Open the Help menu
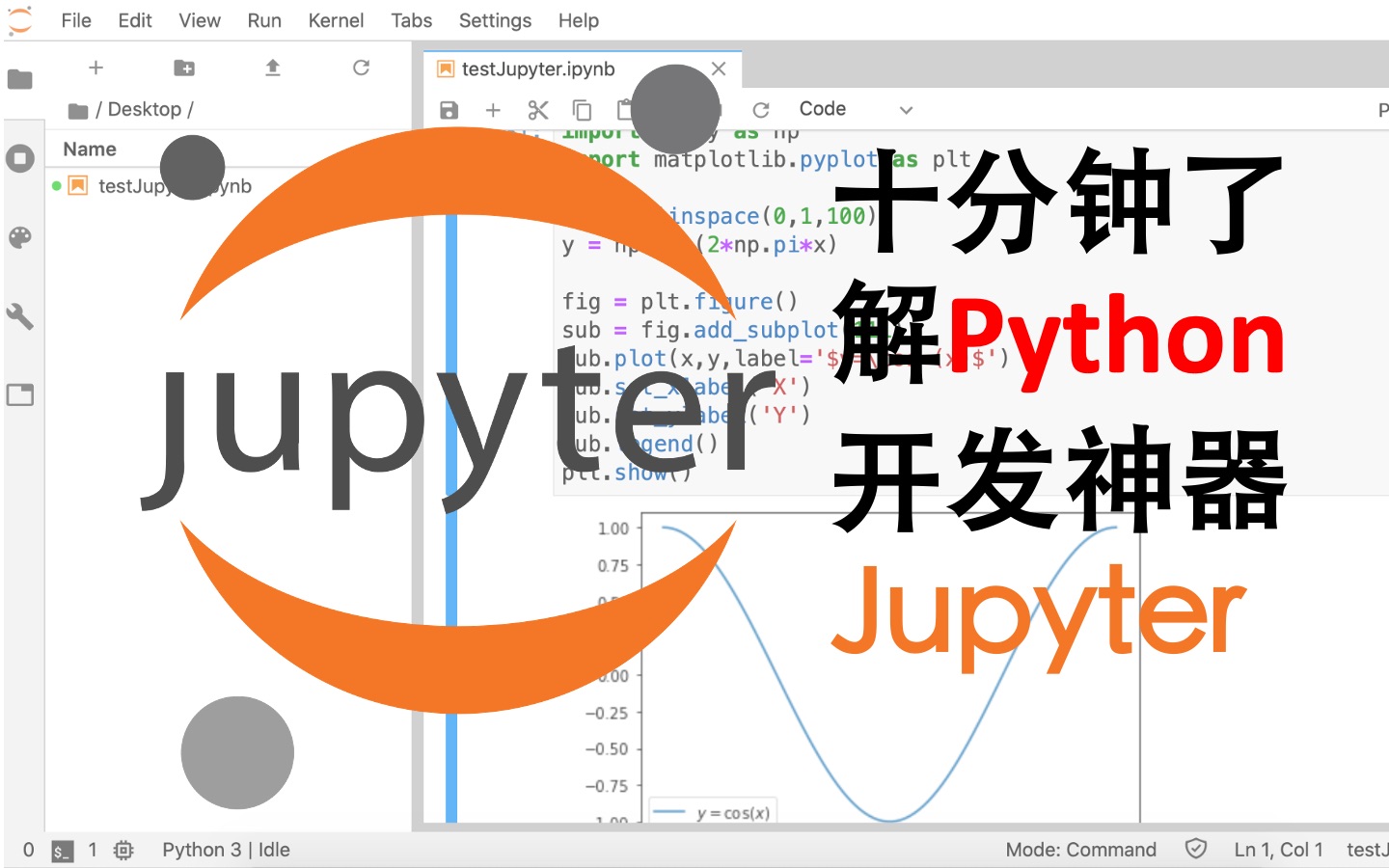1389x868 pixels. 578,20
